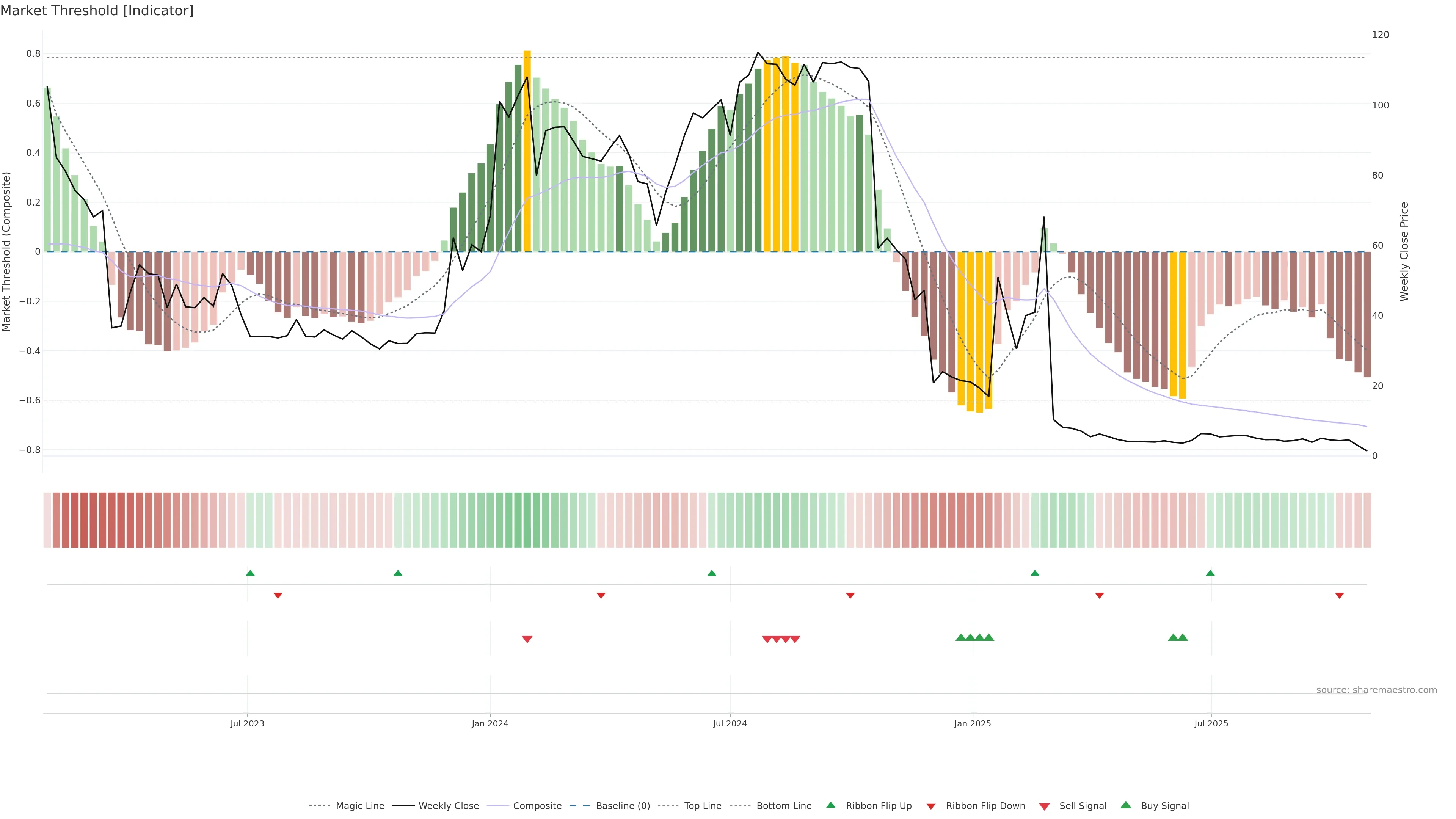Click the tallest yellow bar near Jan 2024
This screenshot has width=1456, height=819.
tap(527, 151)
